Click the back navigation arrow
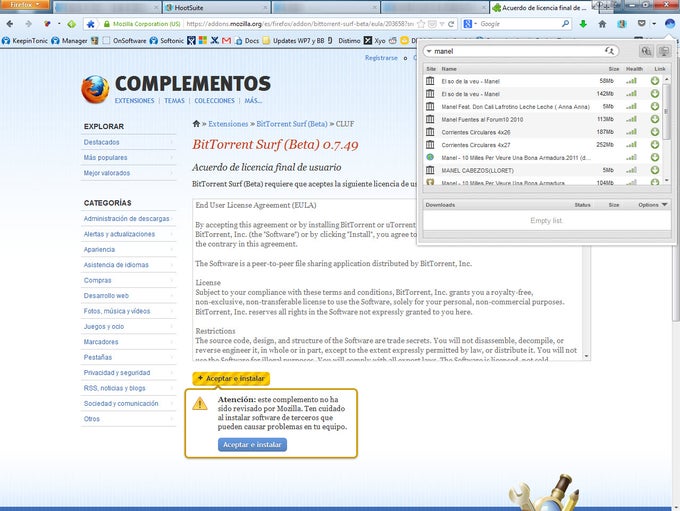Viewport: 680px width, 511px height. point(10,24)
